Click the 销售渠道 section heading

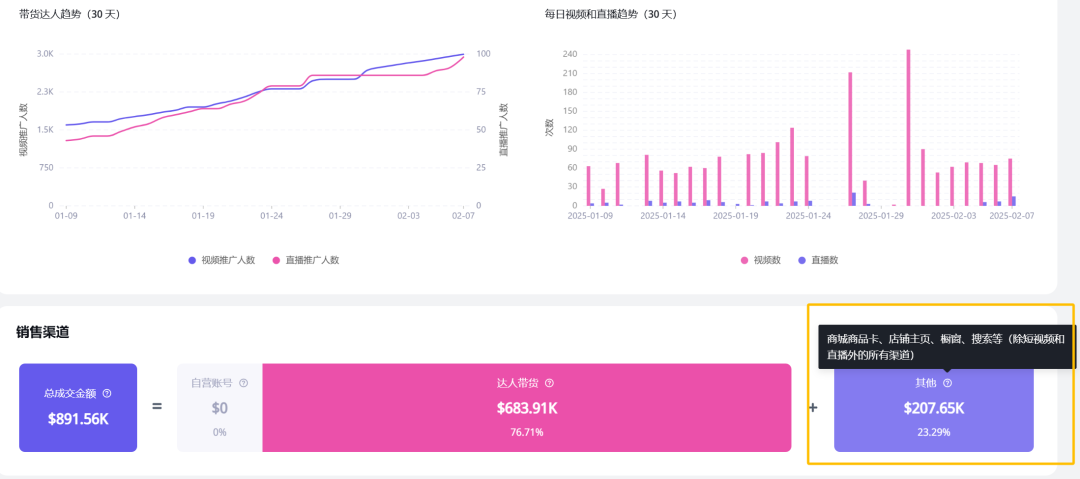coord(43,332)
